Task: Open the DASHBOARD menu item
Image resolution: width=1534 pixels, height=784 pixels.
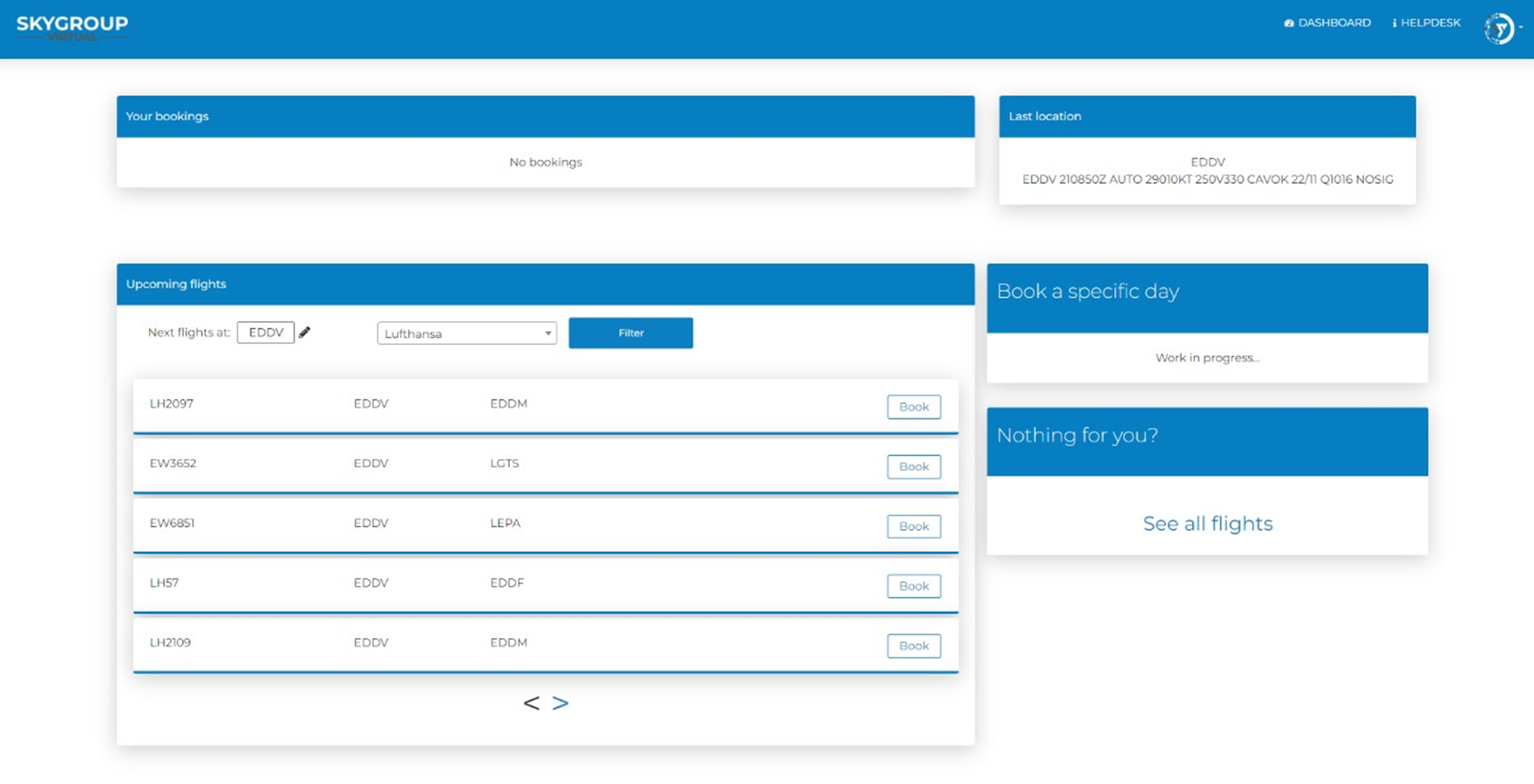Action: click(x=1333, y=23)
